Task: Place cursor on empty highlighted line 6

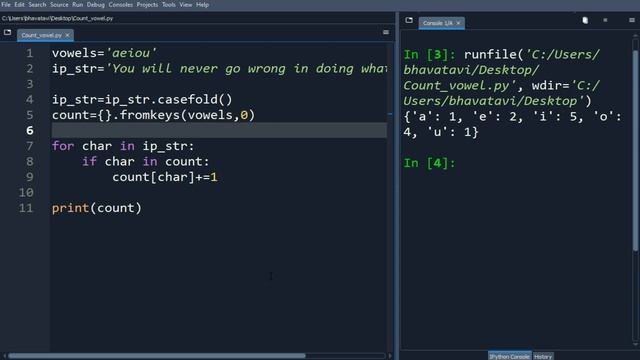Action: 219,131
